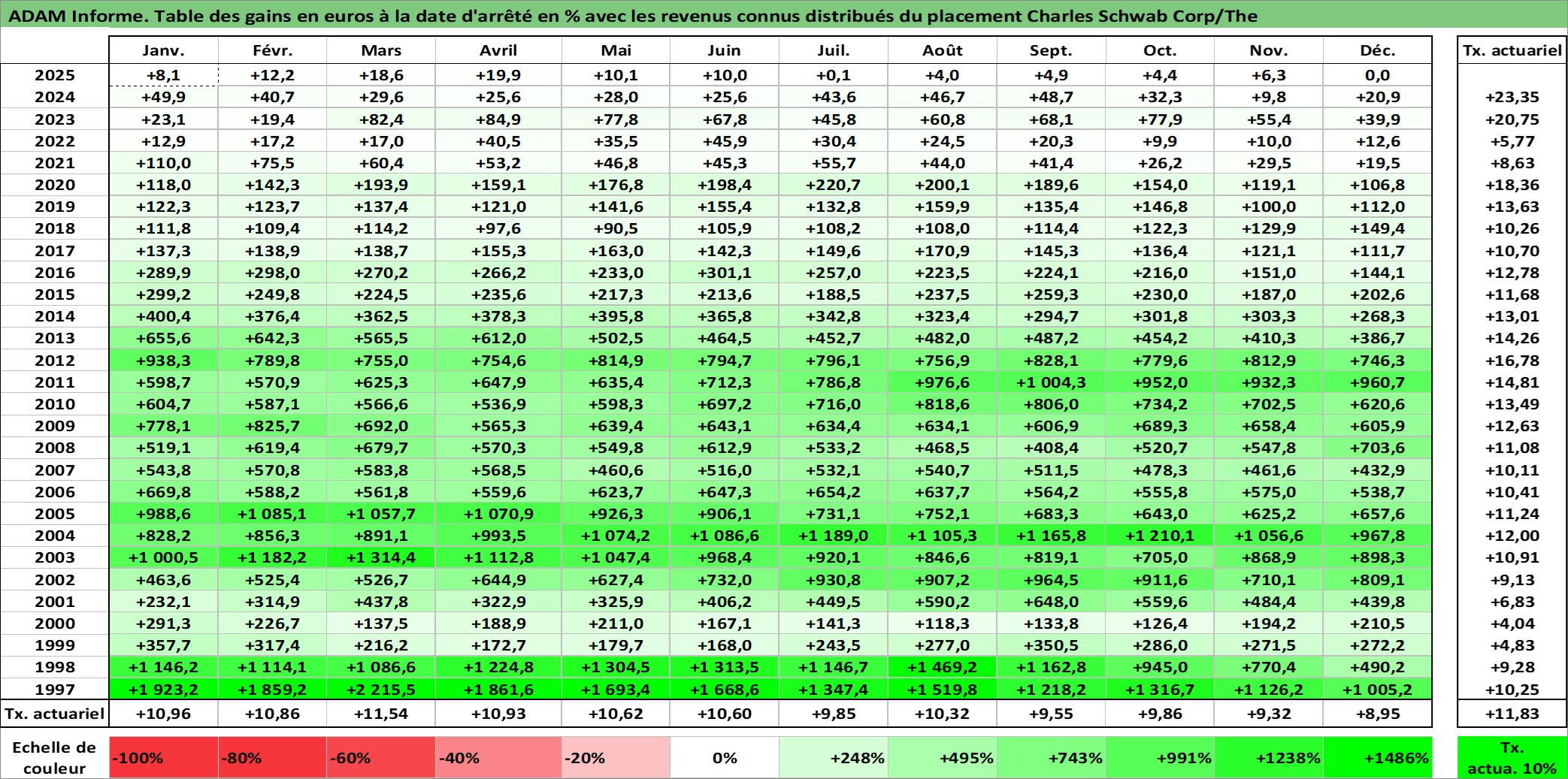Click the +2 215,5 cell for March 1997
This screenshot has width=1568, height=779.
tap(381, 690)
